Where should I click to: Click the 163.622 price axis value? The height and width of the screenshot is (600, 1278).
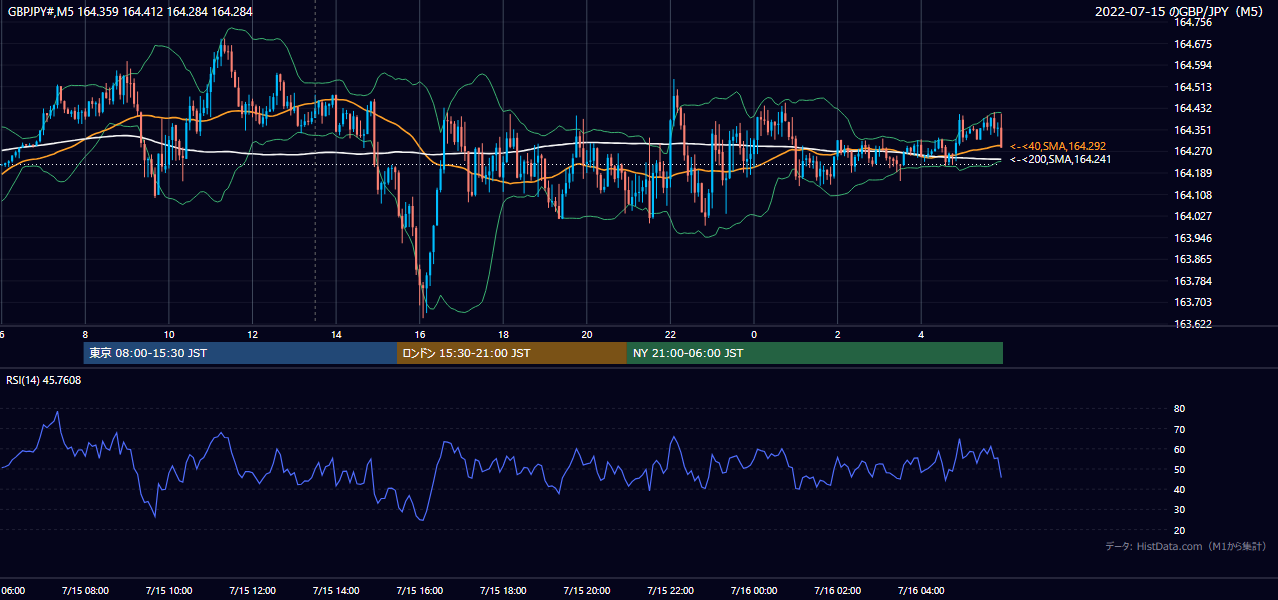pos(1193,324)
